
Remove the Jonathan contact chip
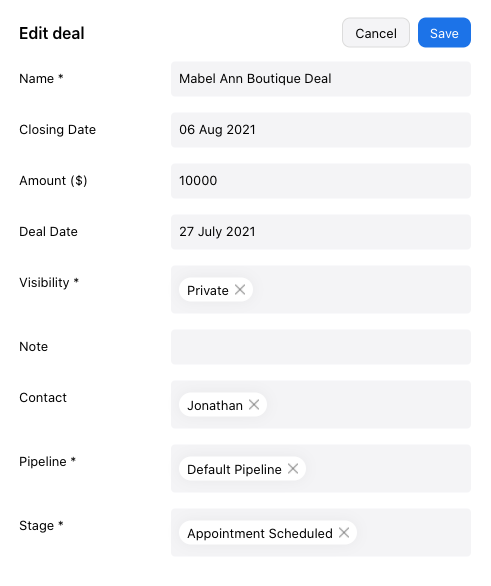click(x=254, y=405)
